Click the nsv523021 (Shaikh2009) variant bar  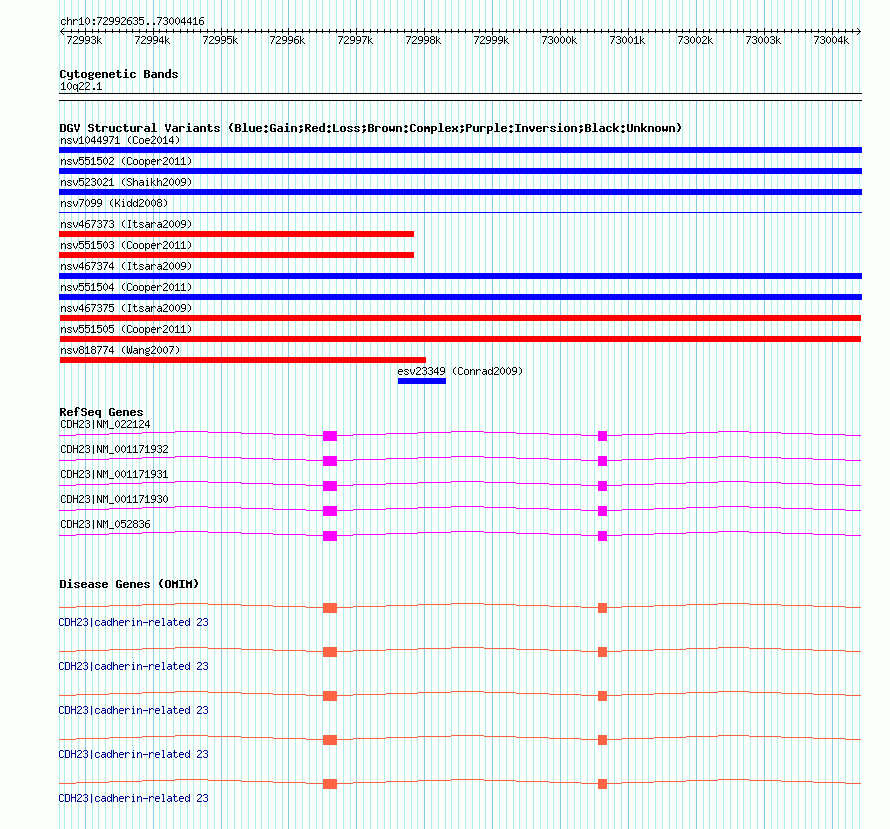(x=460, y=192)
